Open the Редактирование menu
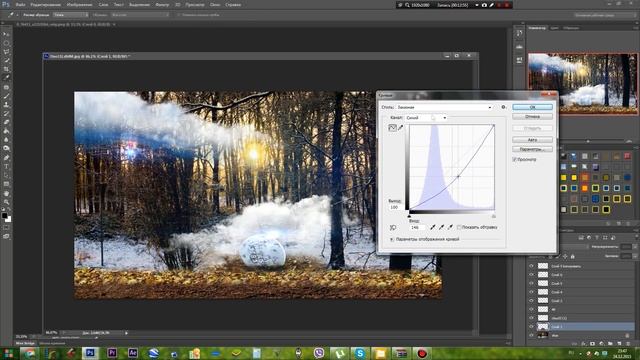 pos(45,5)
